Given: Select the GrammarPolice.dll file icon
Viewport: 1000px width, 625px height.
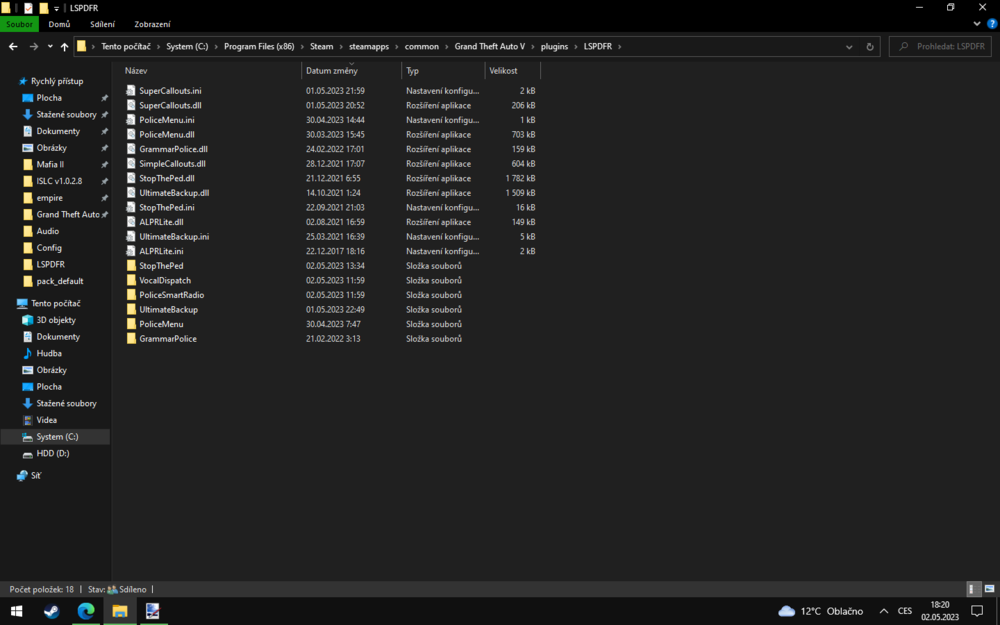Looking at the screenshot, I should coord(131,149).
